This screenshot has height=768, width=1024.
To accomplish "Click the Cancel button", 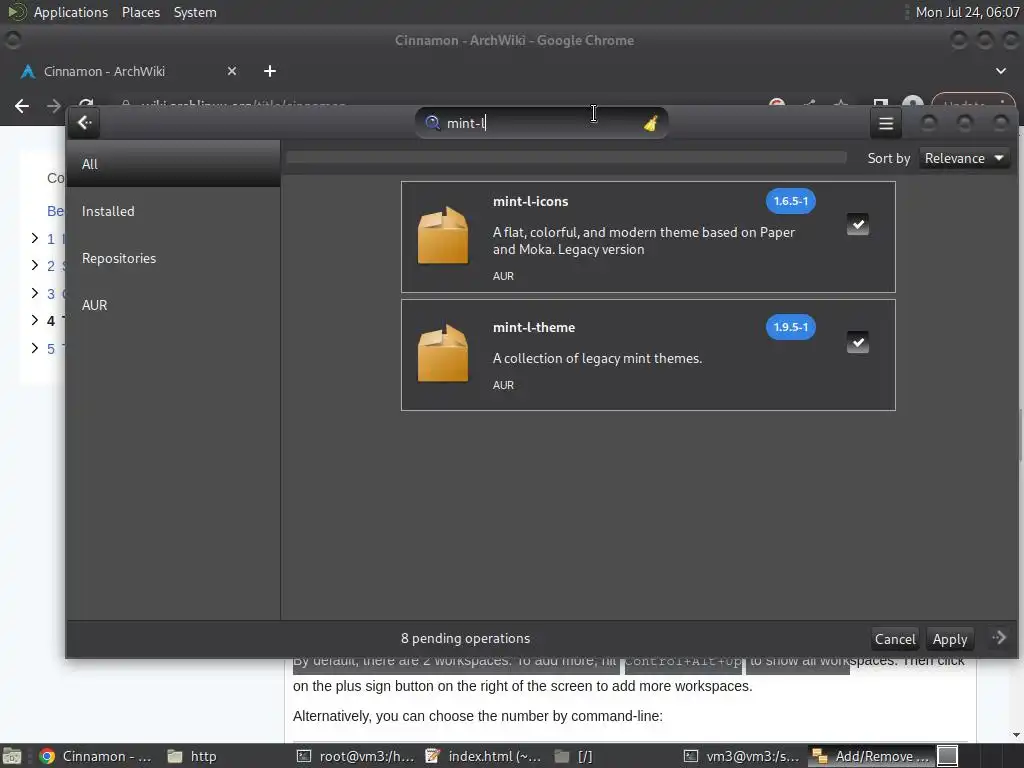I will (x=895, y=639).
